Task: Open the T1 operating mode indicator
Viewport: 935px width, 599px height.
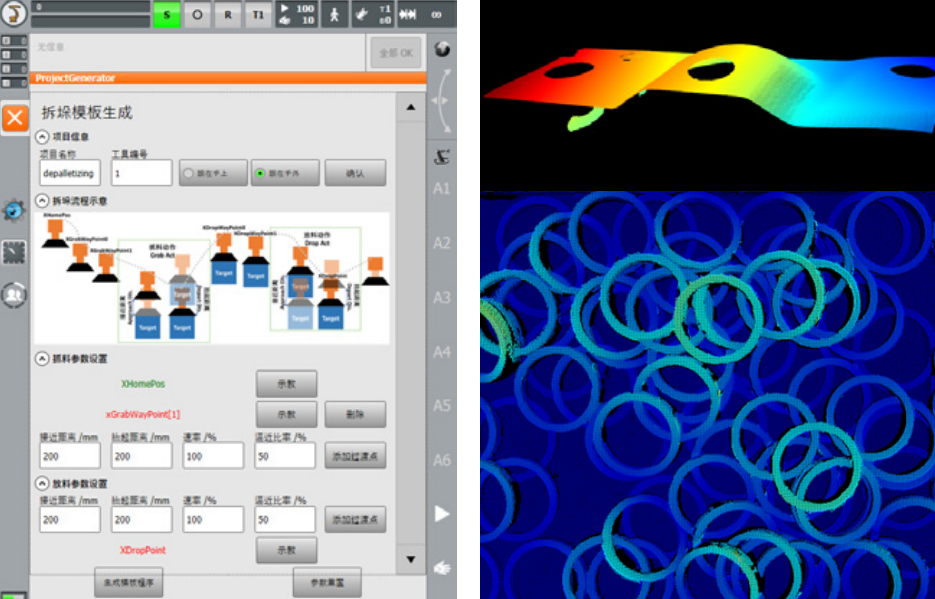Action: [258, 14]
